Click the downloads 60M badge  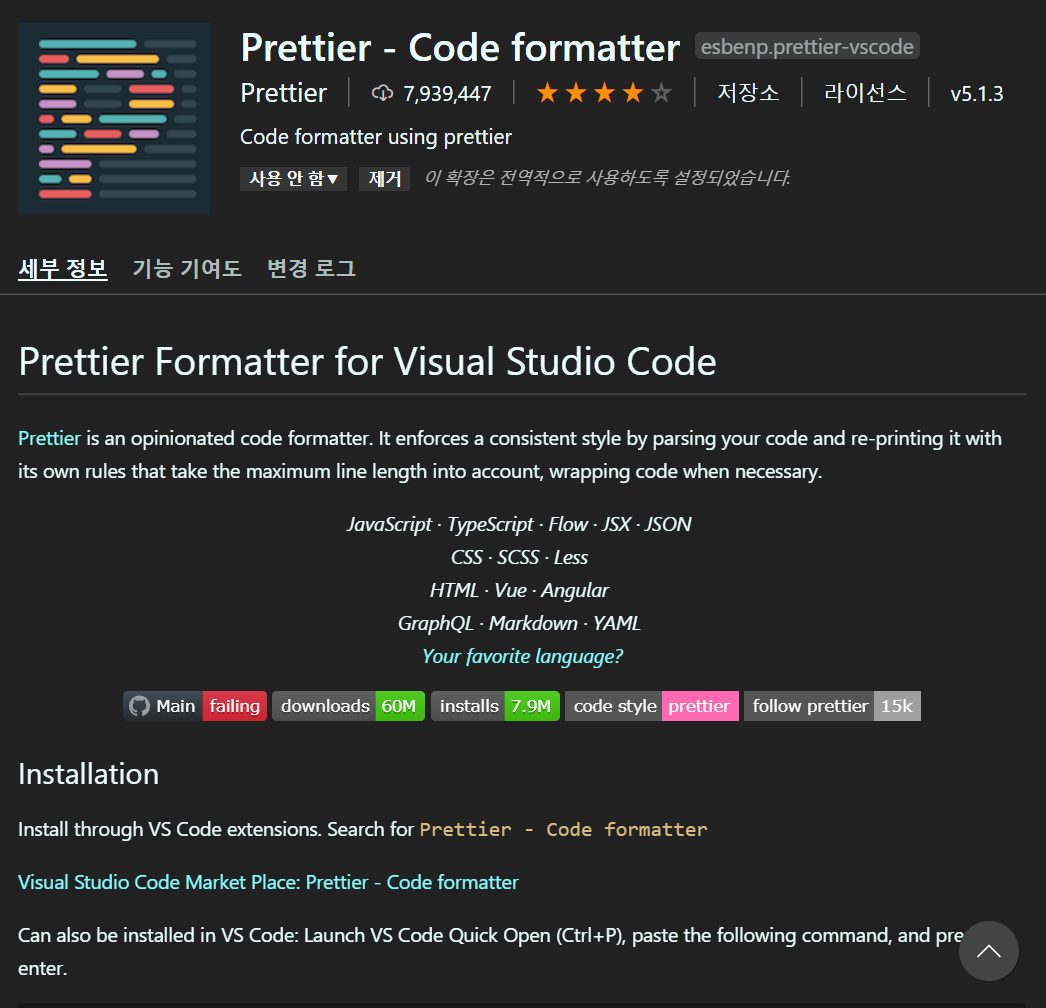pos(348,706)
